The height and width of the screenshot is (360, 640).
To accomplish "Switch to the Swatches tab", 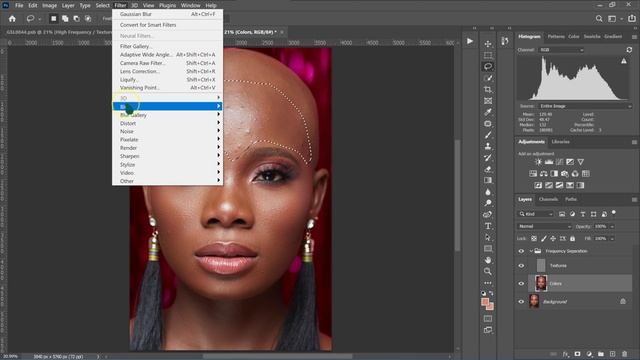I will (x=592, y=36).
